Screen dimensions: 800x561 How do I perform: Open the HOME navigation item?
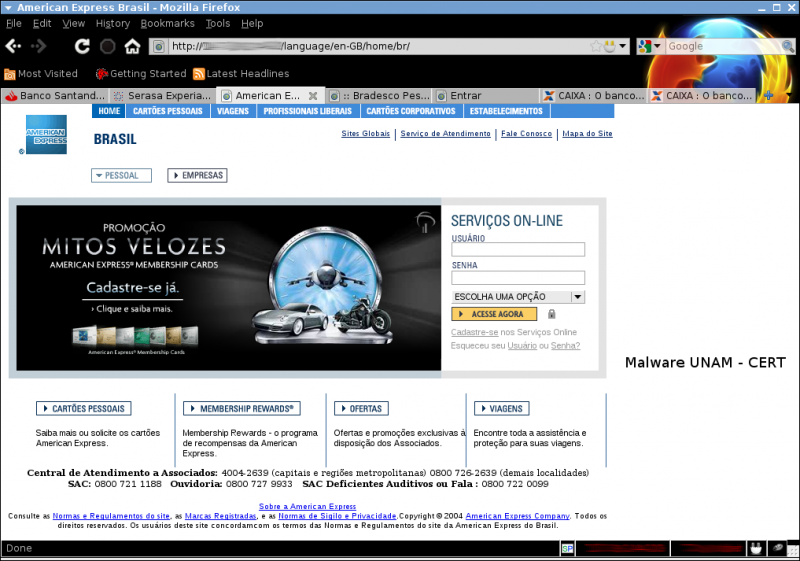point(109,111)
